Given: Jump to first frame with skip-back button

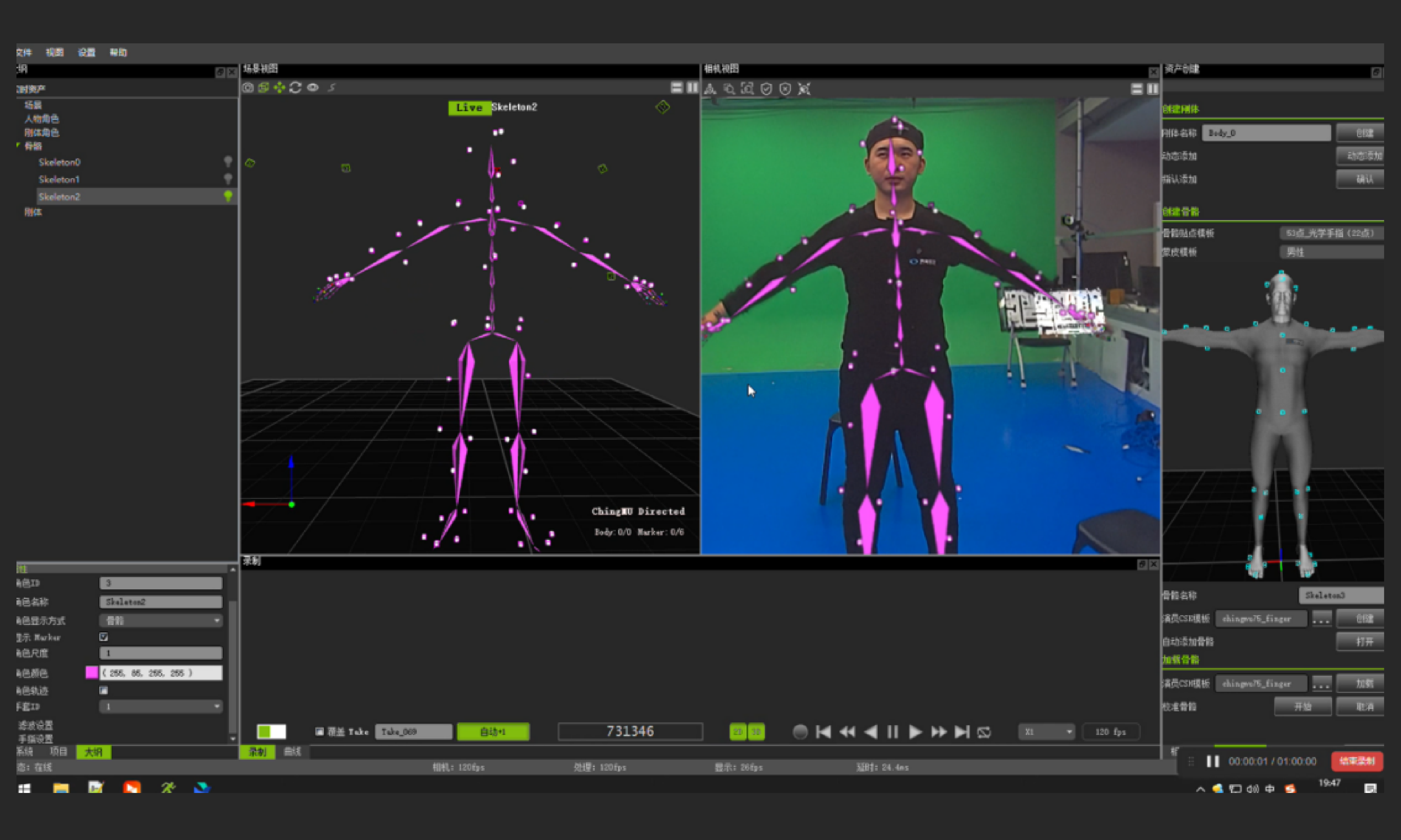Looking at the screenshot, I should pyautogui.click(x=824, y=732).
